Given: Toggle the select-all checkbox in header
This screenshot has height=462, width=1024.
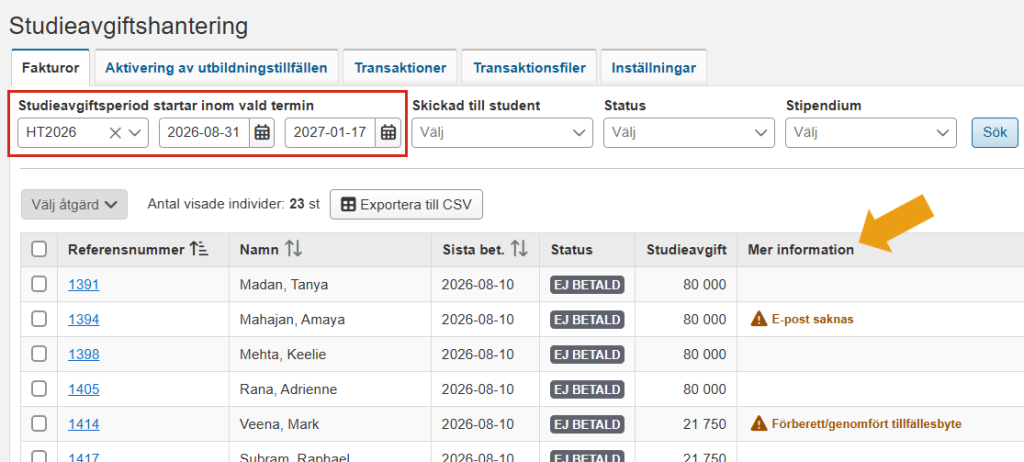Looking at the screenshot, I should [39, 249].
